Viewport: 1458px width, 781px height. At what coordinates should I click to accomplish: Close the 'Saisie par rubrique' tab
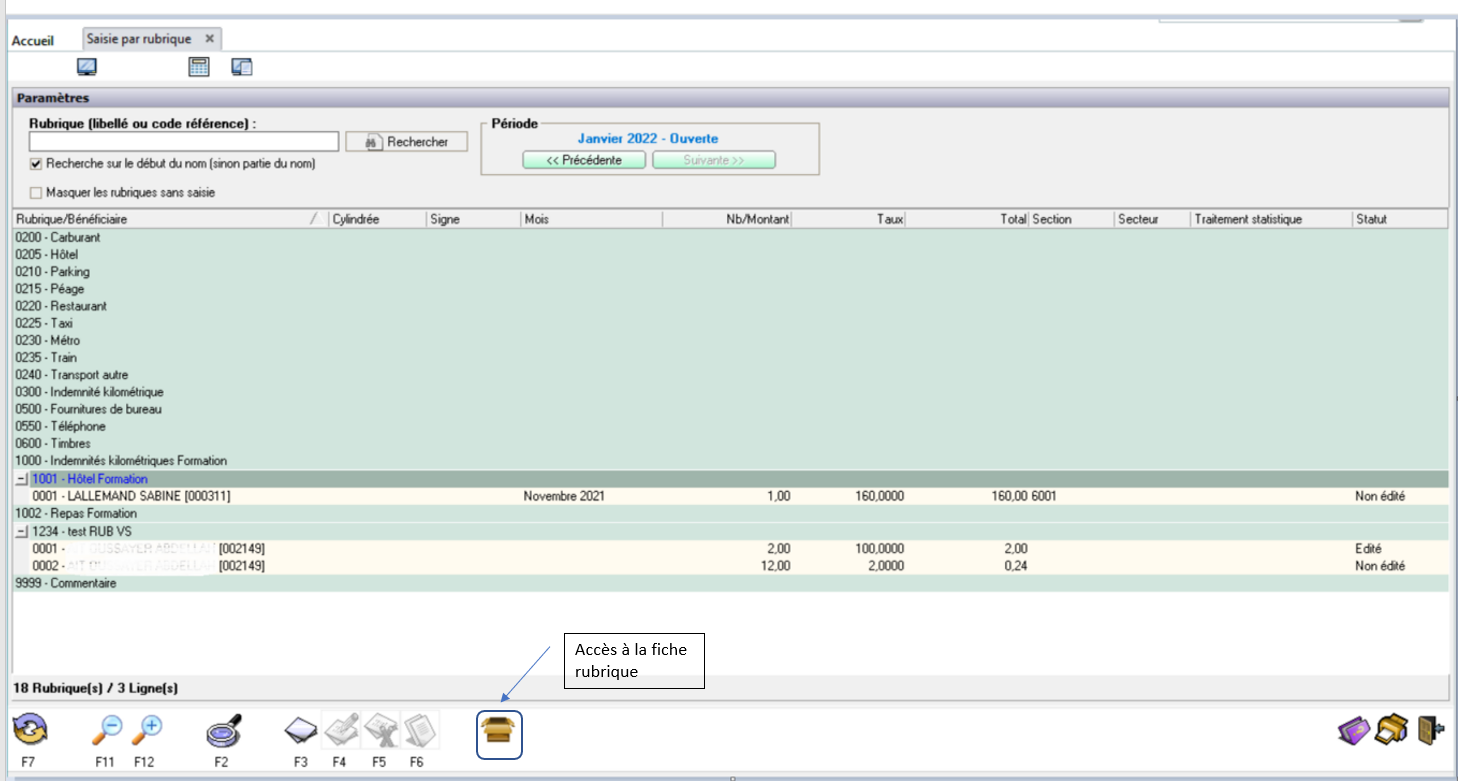210,39
